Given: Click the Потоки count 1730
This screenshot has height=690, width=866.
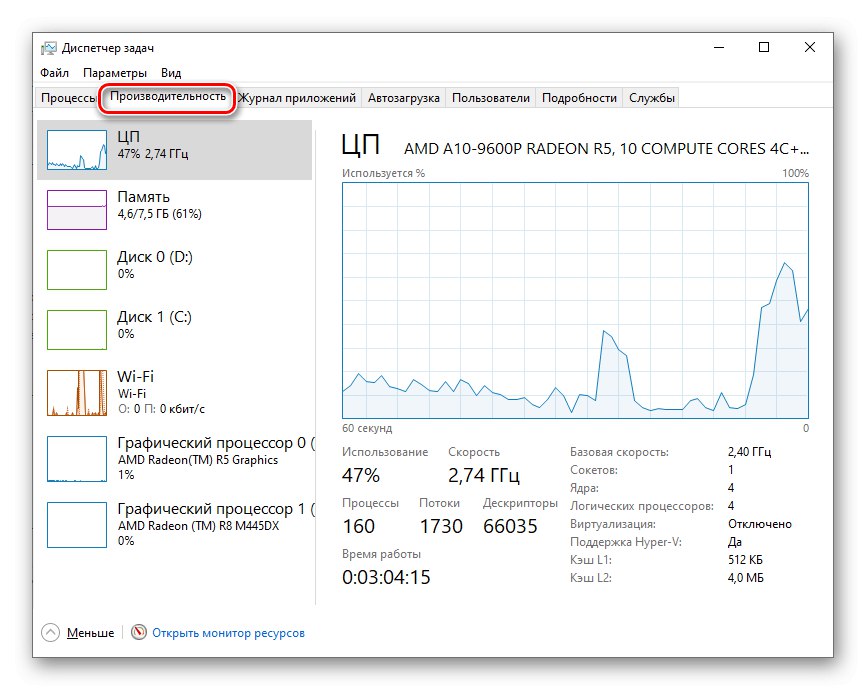Looking at the screenshot, I should pos(441,526).
